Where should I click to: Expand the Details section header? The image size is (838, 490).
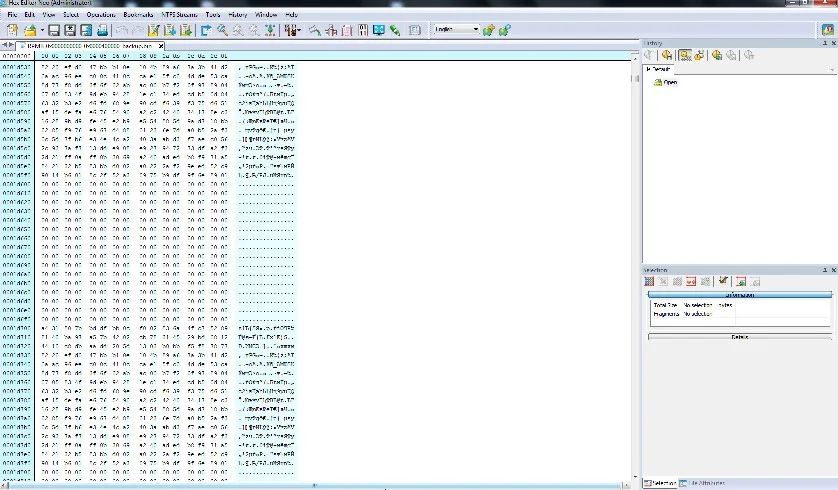pos(740,337)
